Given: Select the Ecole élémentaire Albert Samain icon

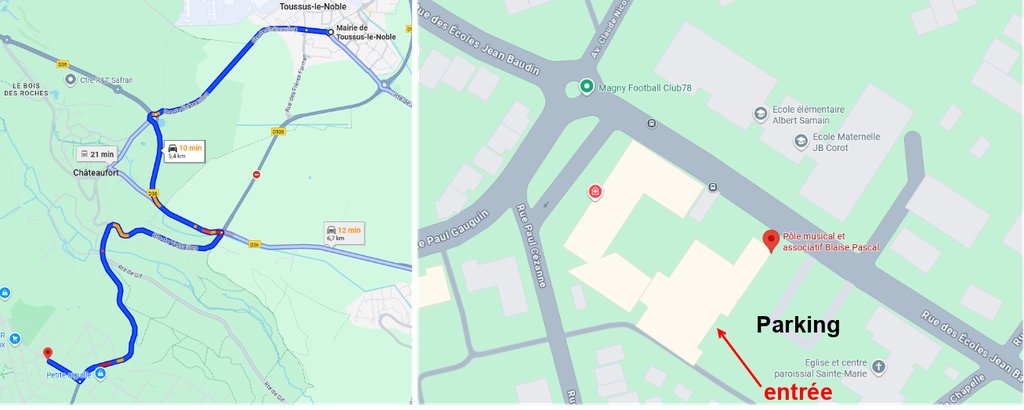Looking at the screenshot, I should [760, 114].
